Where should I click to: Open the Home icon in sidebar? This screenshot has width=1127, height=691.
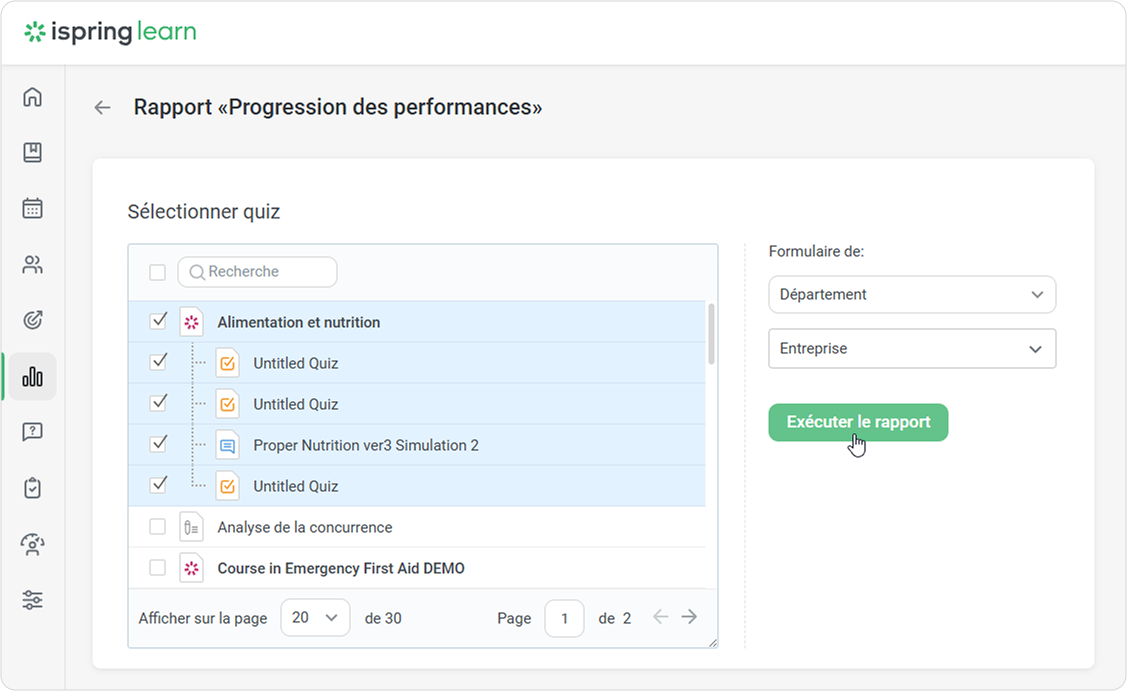(33, 97)
